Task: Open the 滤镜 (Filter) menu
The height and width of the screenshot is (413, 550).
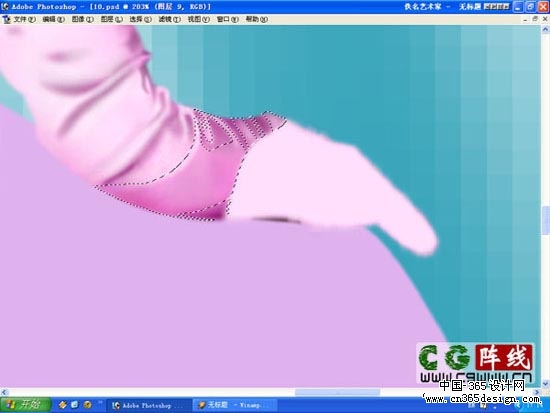Action: coord(170,19)
